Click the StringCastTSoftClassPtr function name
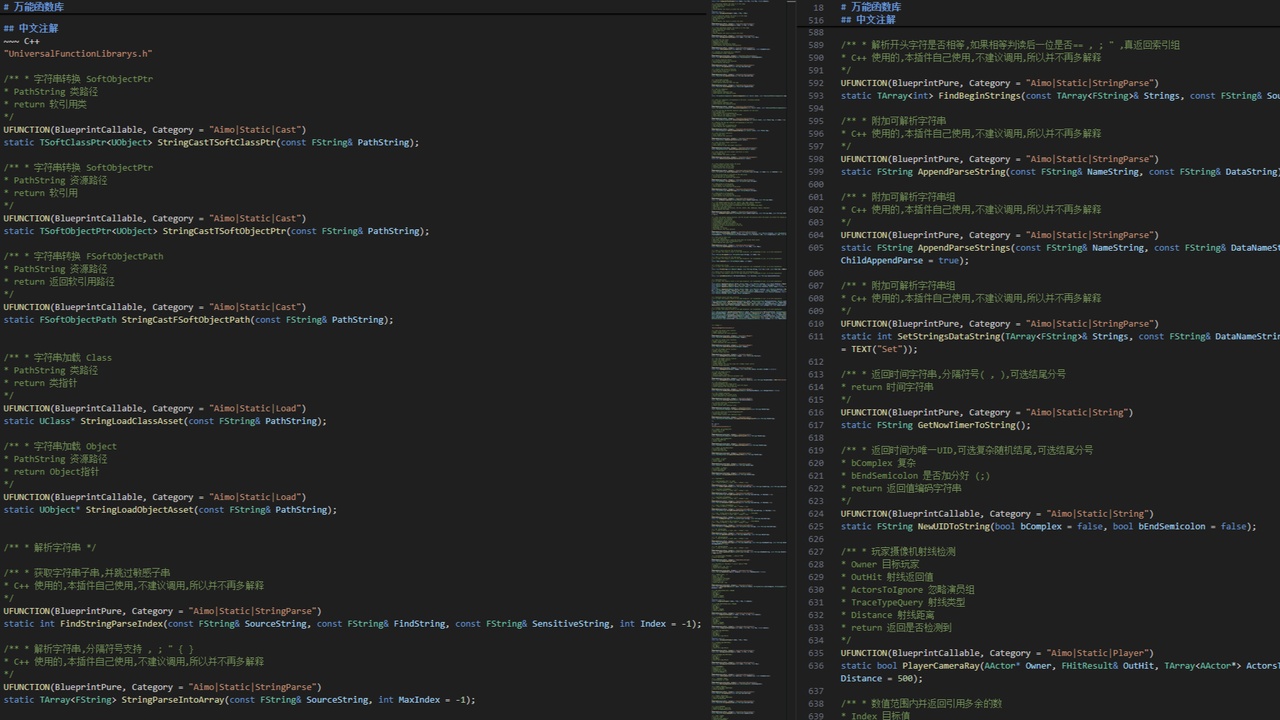Screen dimensions: 1280x720 coord(216,143)
